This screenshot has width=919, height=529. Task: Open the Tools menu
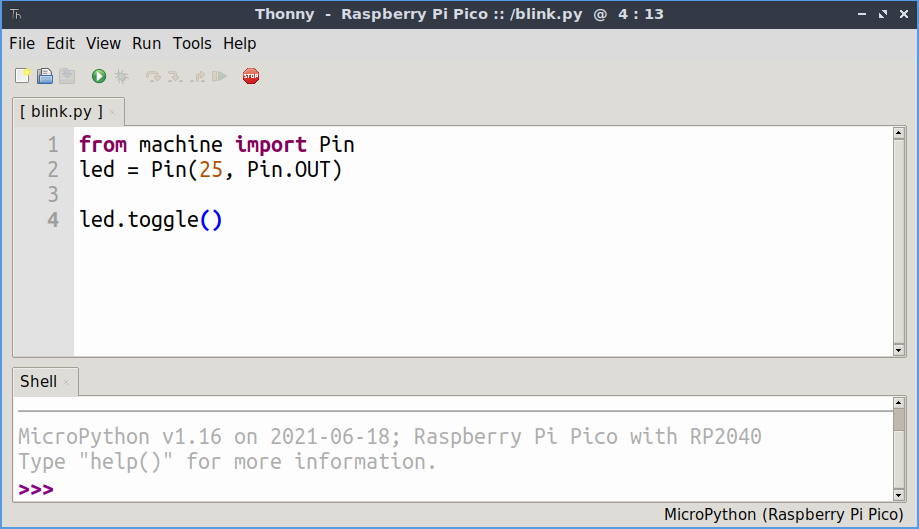pyautogui.click(x=192, y=43)
